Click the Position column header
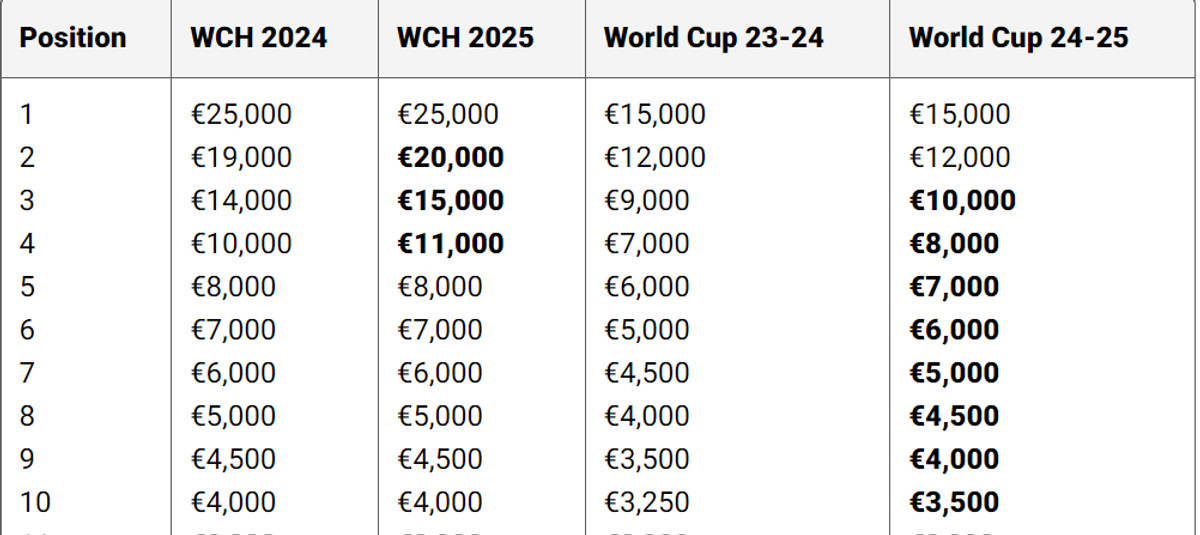The width and height of the screenshot is (1200, 535). 73,38
